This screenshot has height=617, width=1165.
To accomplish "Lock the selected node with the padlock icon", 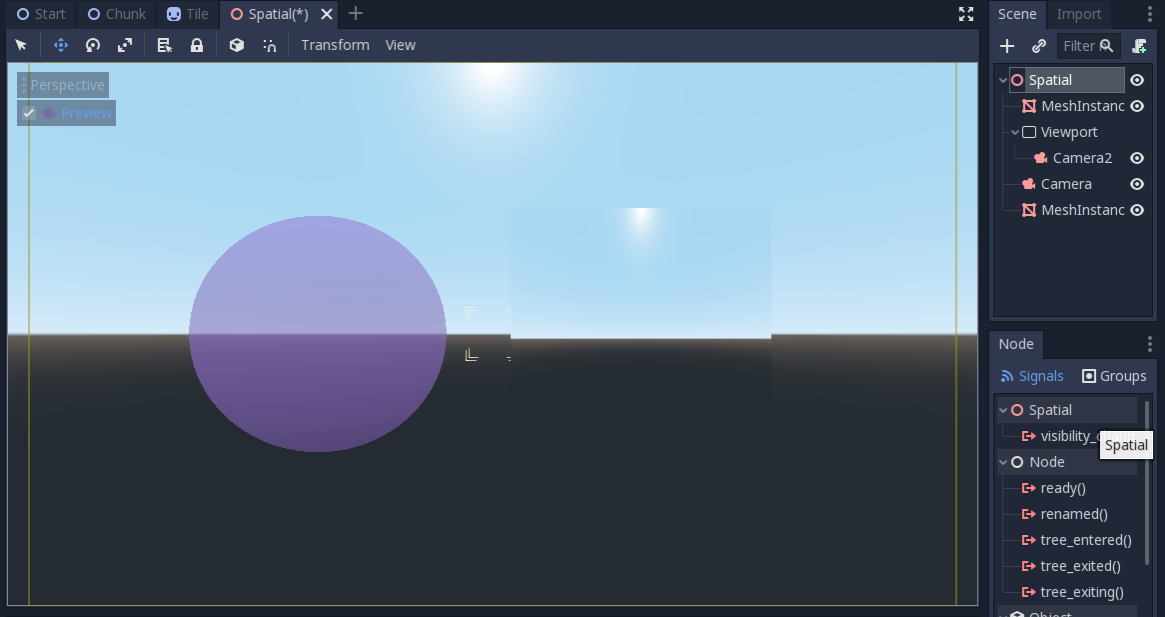I will (x=196, y=45).
